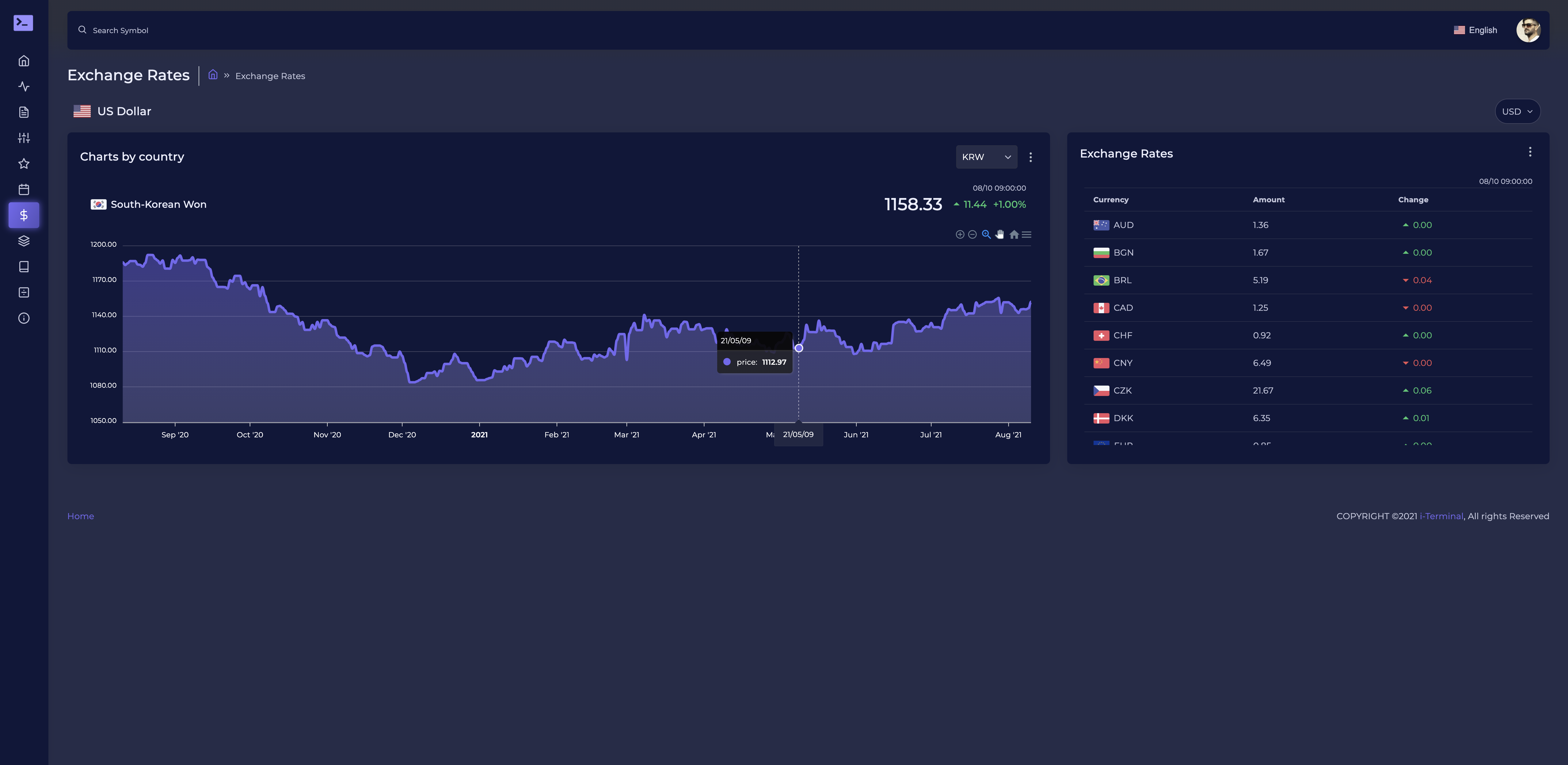The height and width of the screenshot is (765, 1568).
Task: Click the chart zoom-out minus icon
Action: click(x=972, y=234)
